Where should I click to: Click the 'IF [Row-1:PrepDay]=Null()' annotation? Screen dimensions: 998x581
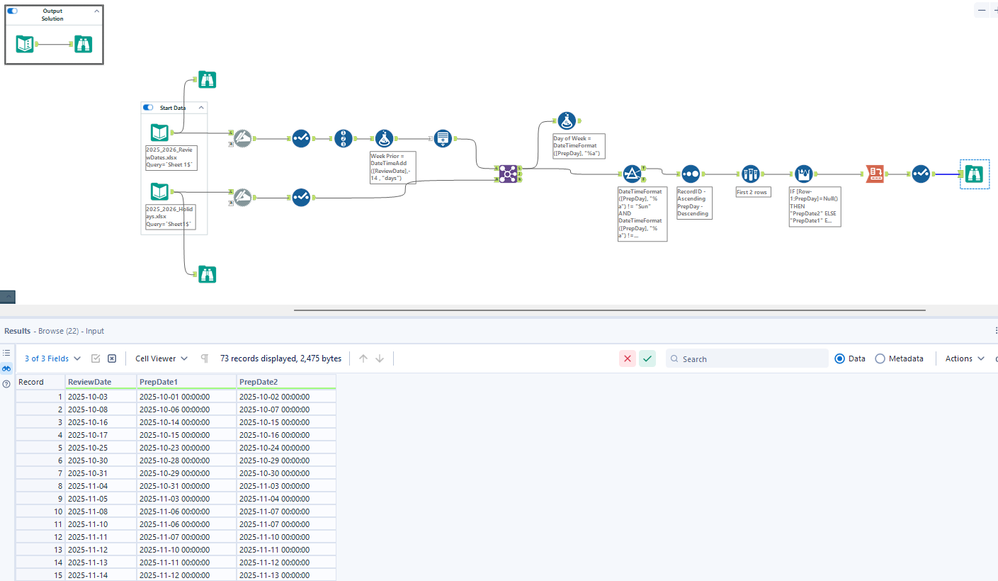pyautogui.click(x=815, y=207)
